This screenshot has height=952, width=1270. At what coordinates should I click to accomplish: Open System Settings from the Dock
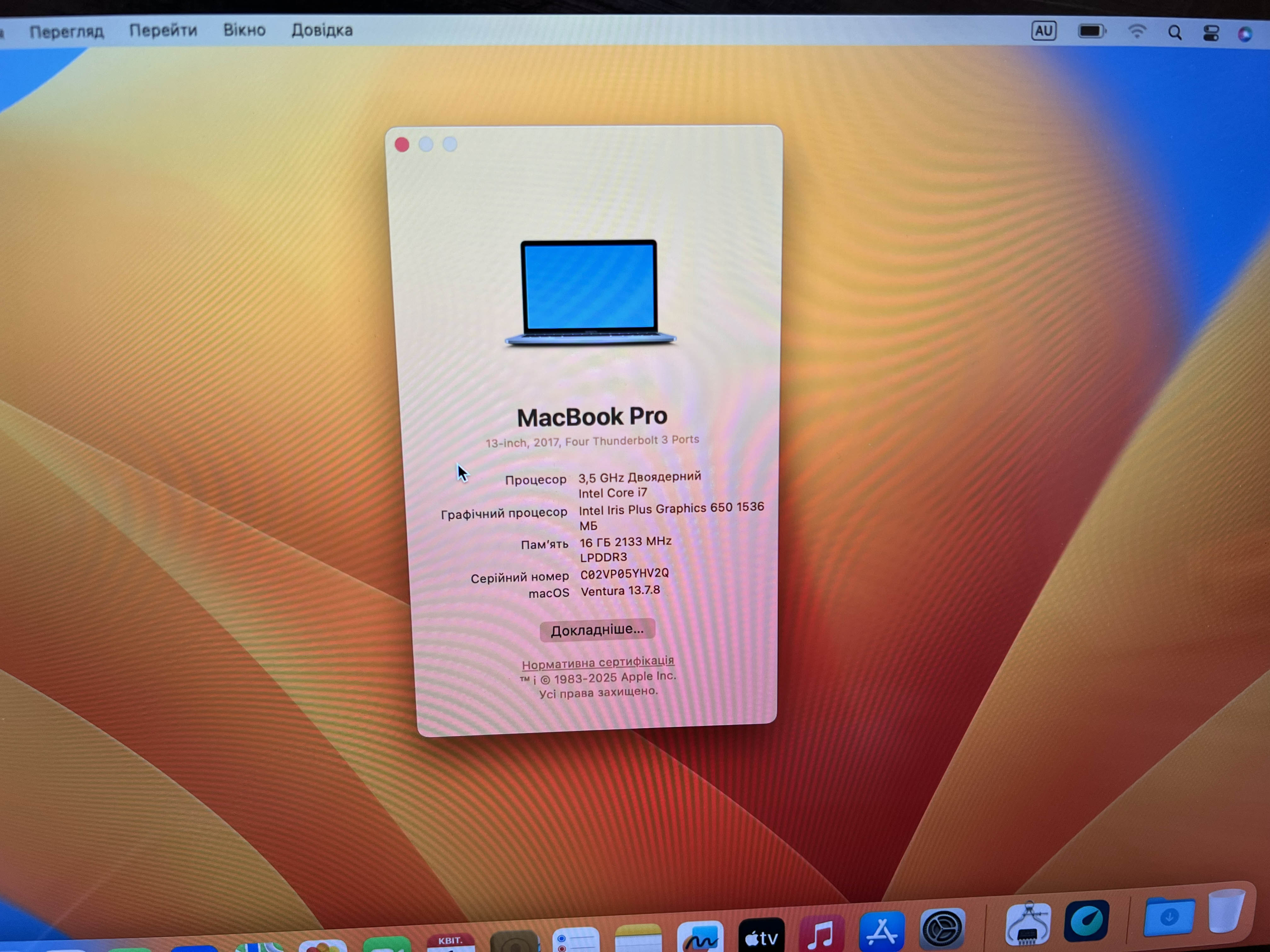(942, 928)
